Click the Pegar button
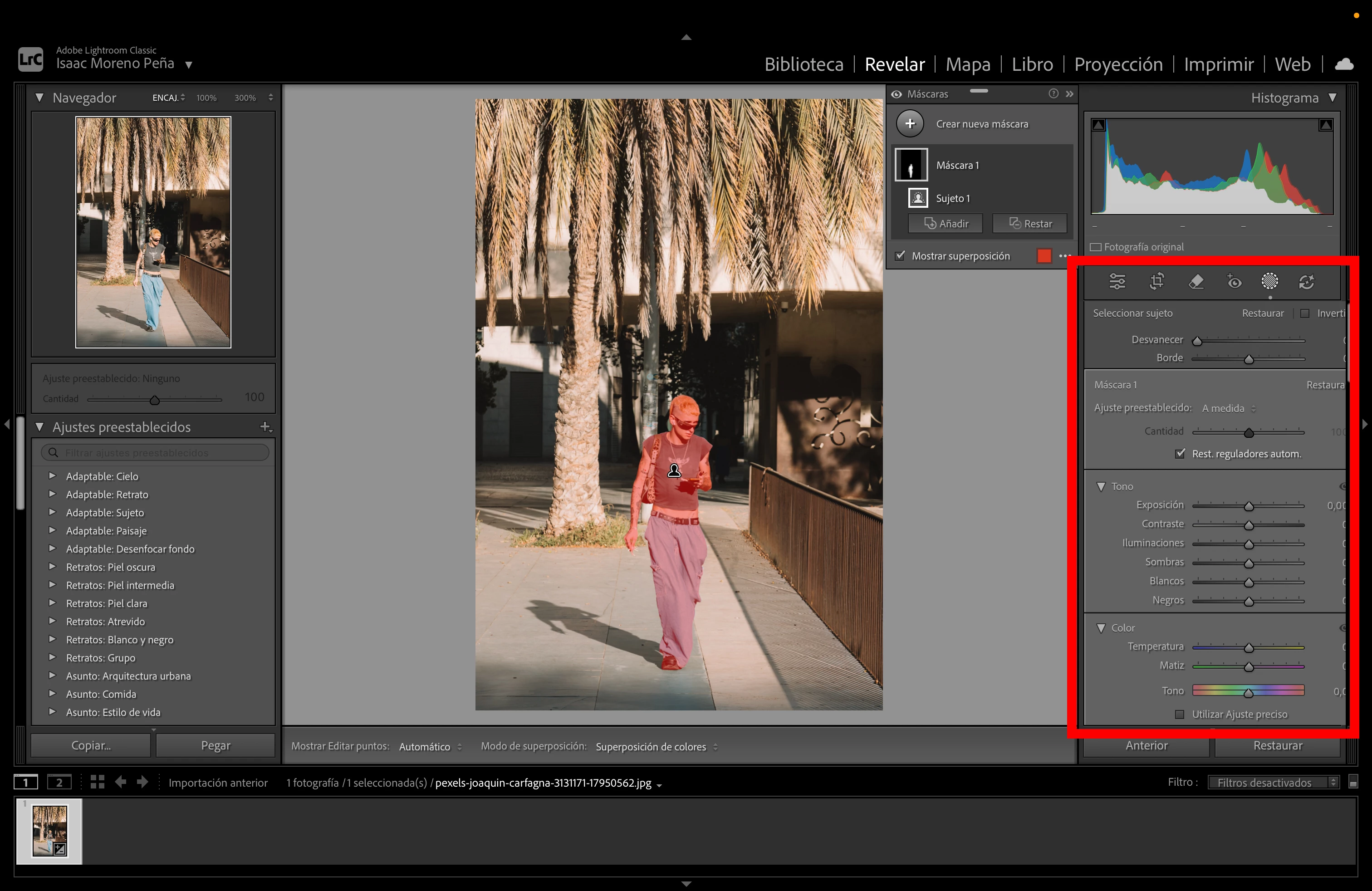This screenshot has height=891, width=1372. (x=216, y=745)
